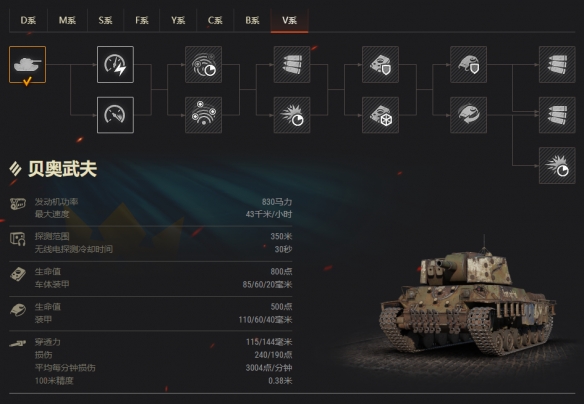Select the middle-right ammunition shells upgrade
The width and height of the screenshot is (584, 404).
tap(557, 115)
